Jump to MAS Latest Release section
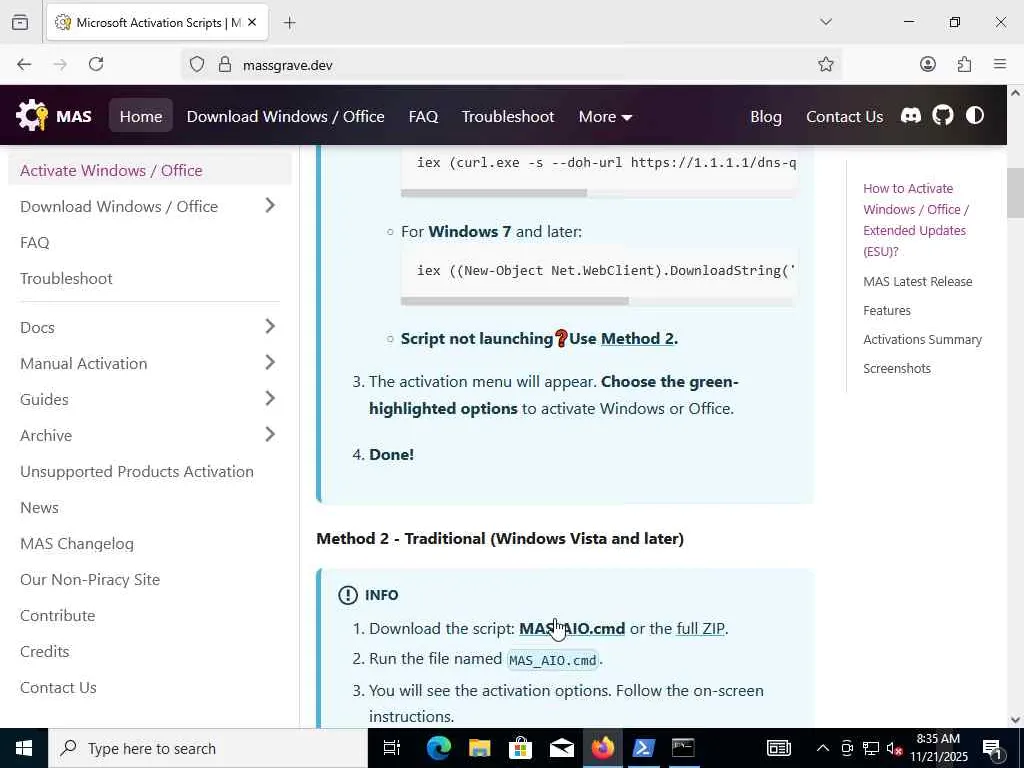The image size is (1024, 768). click(x=918, y=281)
